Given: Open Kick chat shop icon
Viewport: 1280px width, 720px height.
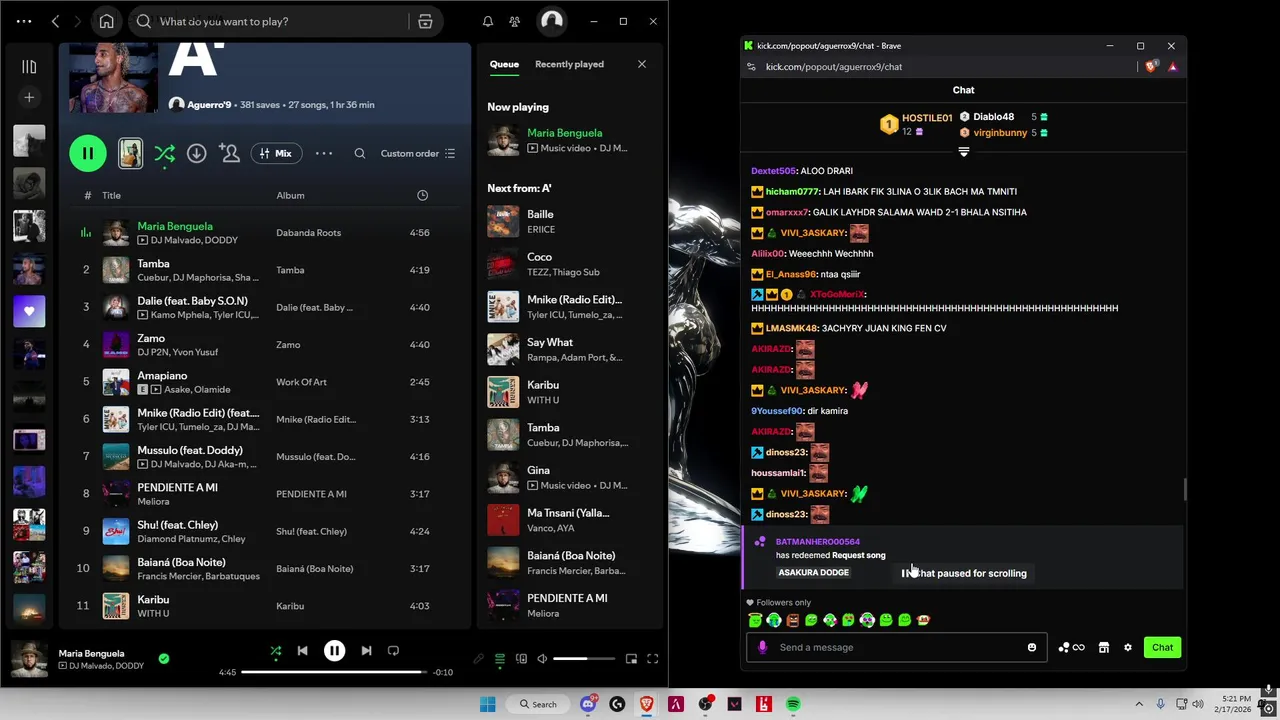Looking at the screenshot, I should (1103, 647).
